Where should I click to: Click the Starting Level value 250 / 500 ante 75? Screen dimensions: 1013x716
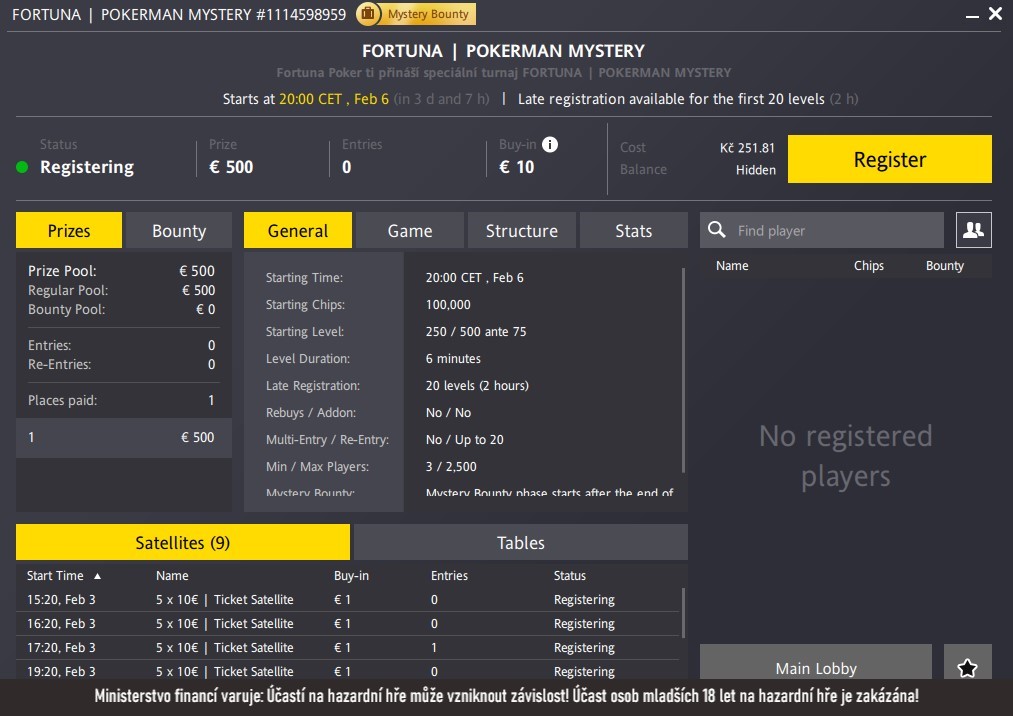coord(475,332)
